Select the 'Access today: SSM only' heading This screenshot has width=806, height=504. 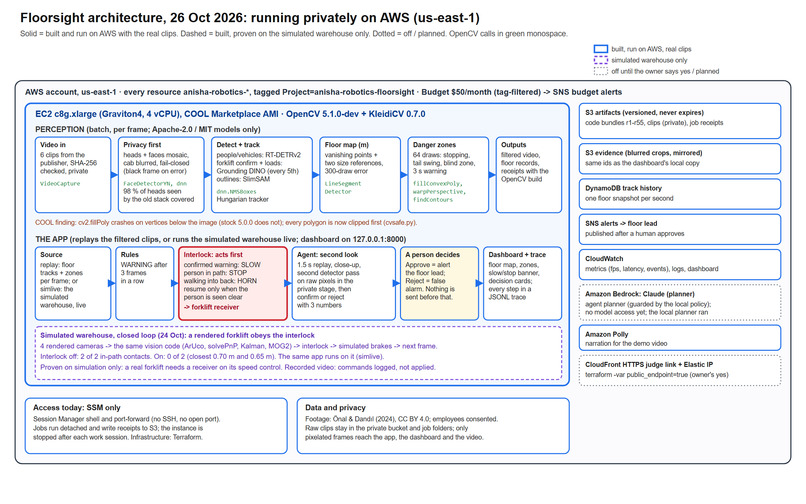77,408
